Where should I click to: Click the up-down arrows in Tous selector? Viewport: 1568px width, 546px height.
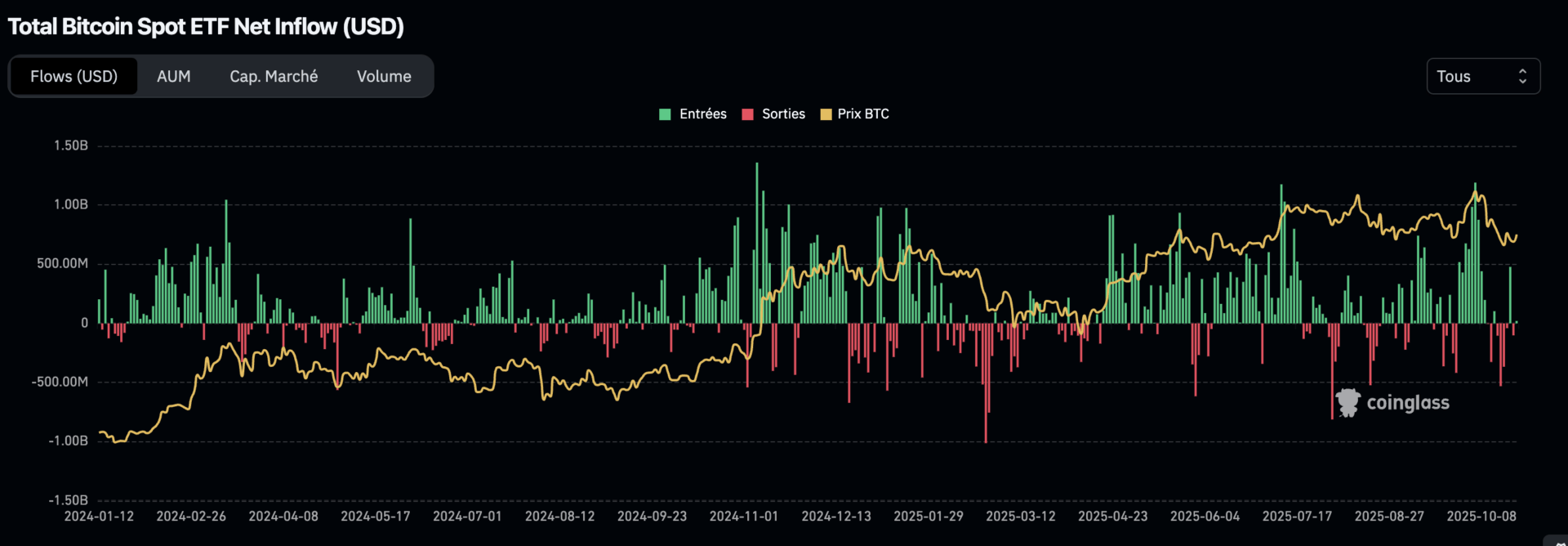point(1522,76)
